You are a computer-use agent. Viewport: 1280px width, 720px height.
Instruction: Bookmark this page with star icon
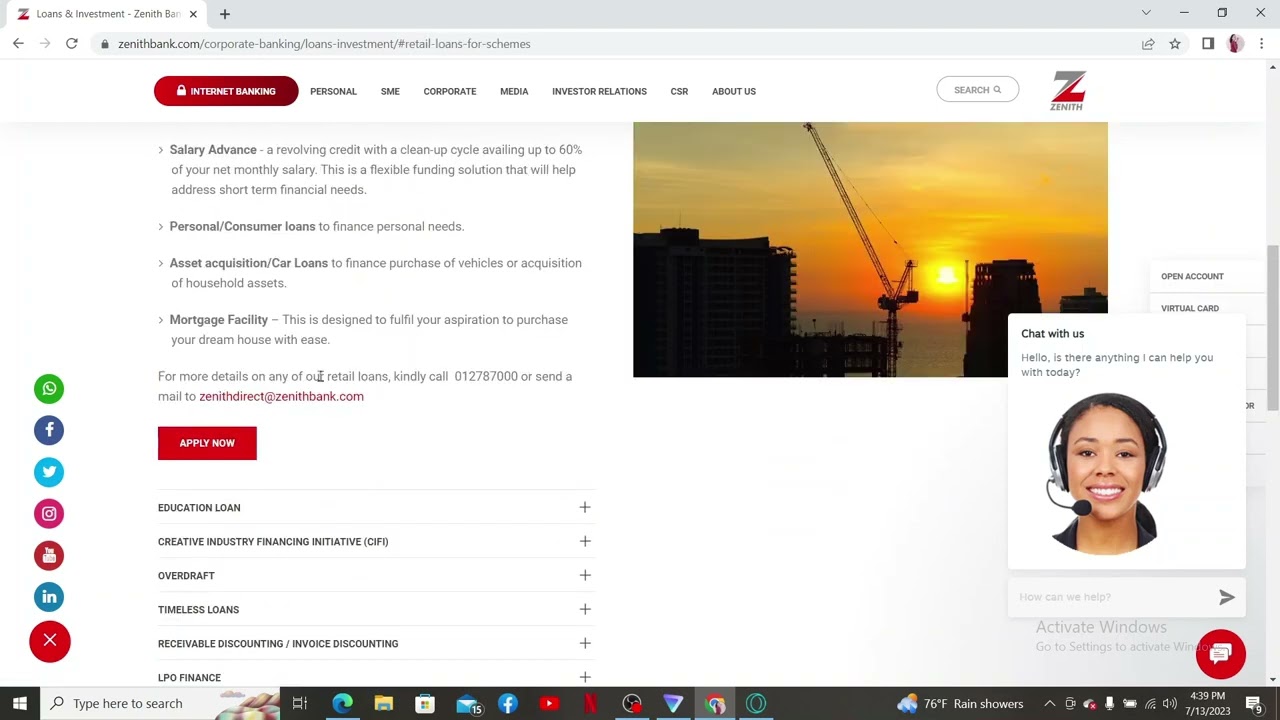1175,44
